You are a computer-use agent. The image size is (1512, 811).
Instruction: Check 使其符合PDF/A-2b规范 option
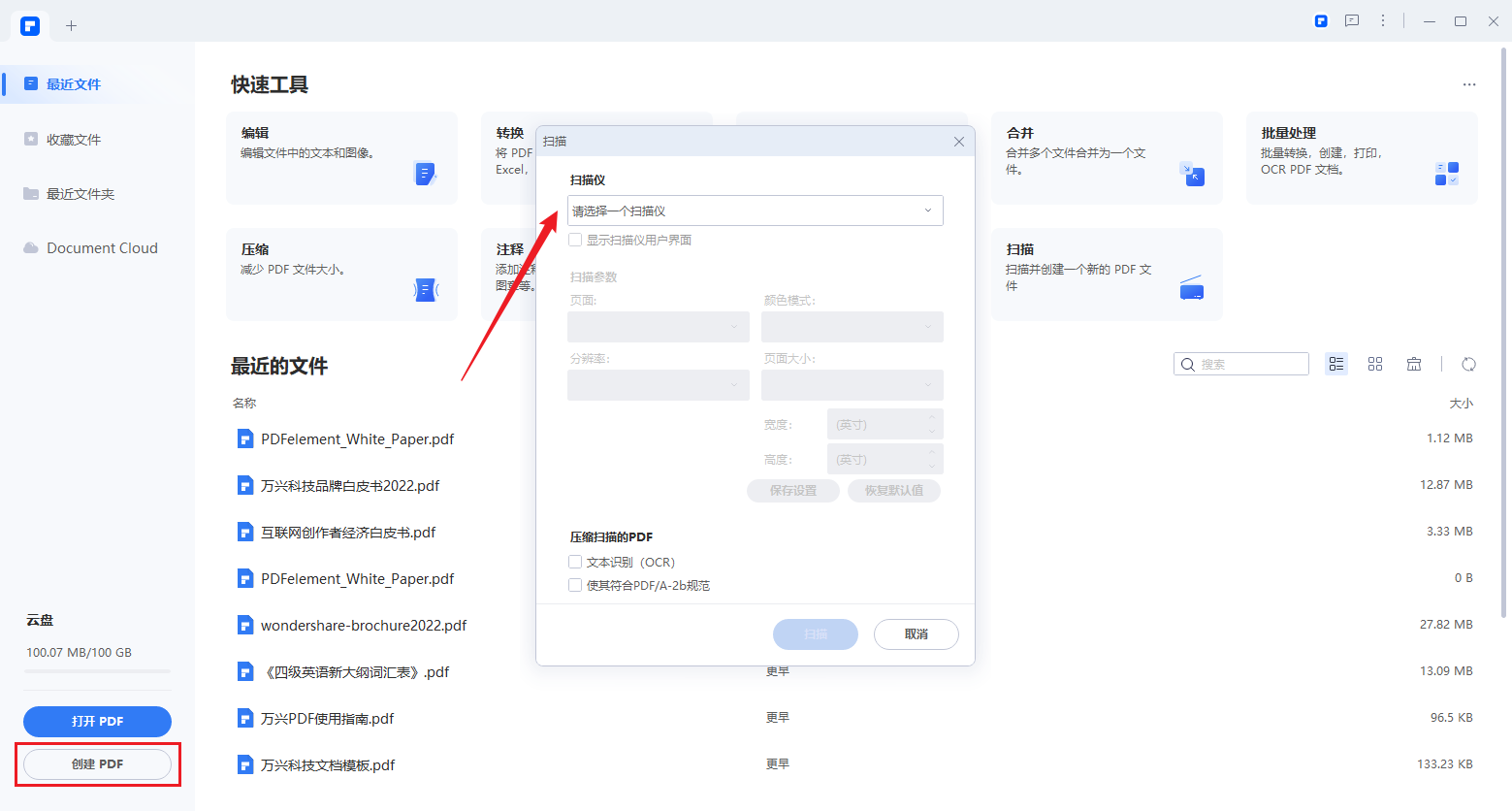click(575, 585)
